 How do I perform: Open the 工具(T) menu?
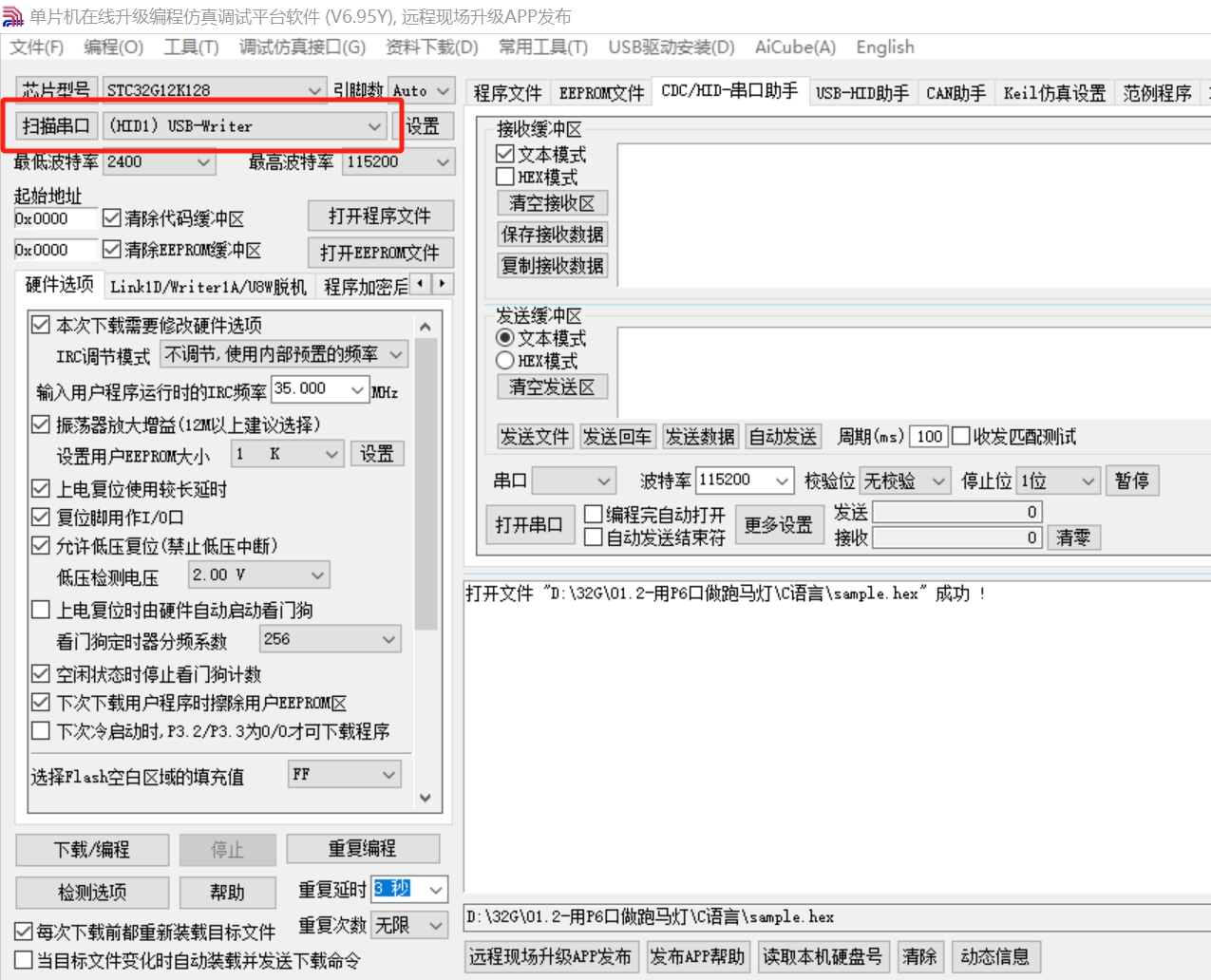191,47
